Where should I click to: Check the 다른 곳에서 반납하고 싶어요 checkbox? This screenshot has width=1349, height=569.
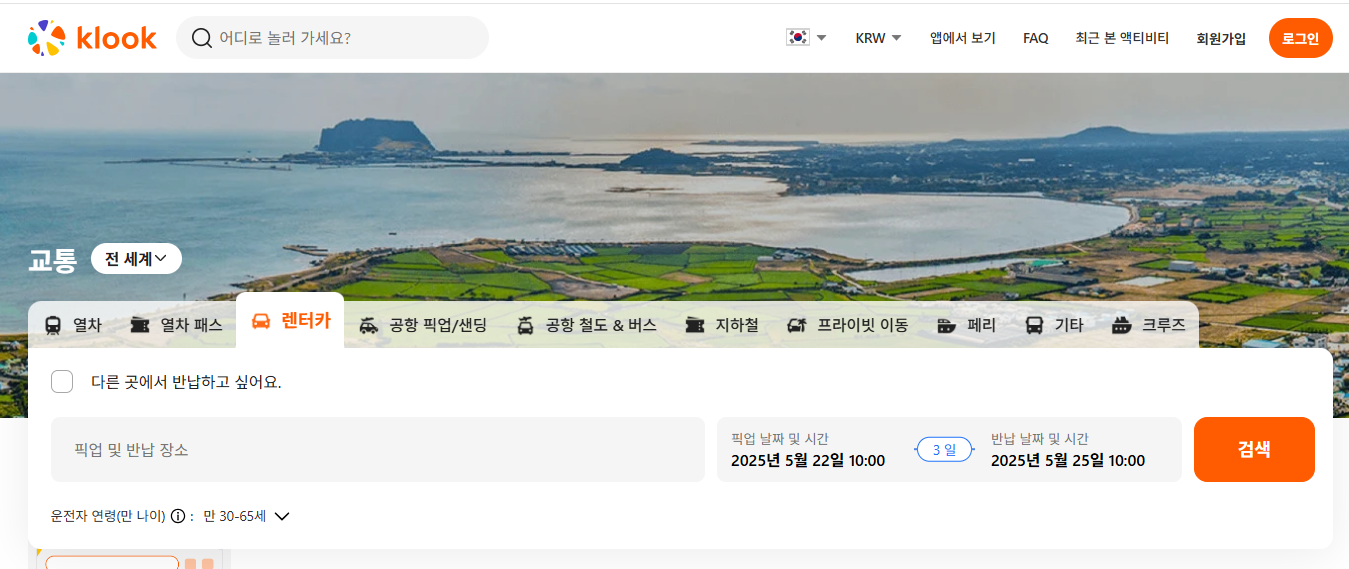62,381
